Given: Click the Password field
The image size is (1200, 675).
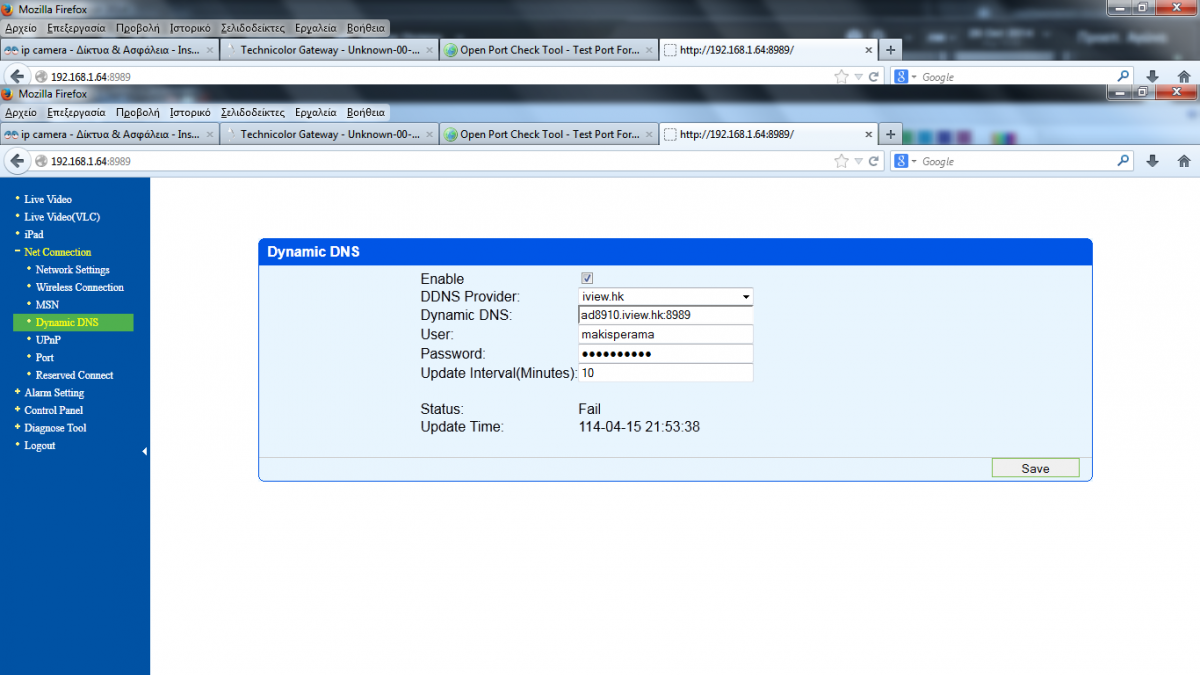Looking at the screenshot, I should [x=666, y=354].
